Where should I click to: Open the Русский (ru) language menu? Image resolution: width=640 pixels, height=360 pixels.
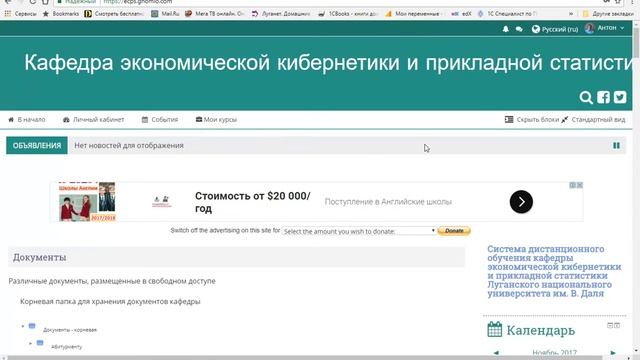tap(555, 29)
